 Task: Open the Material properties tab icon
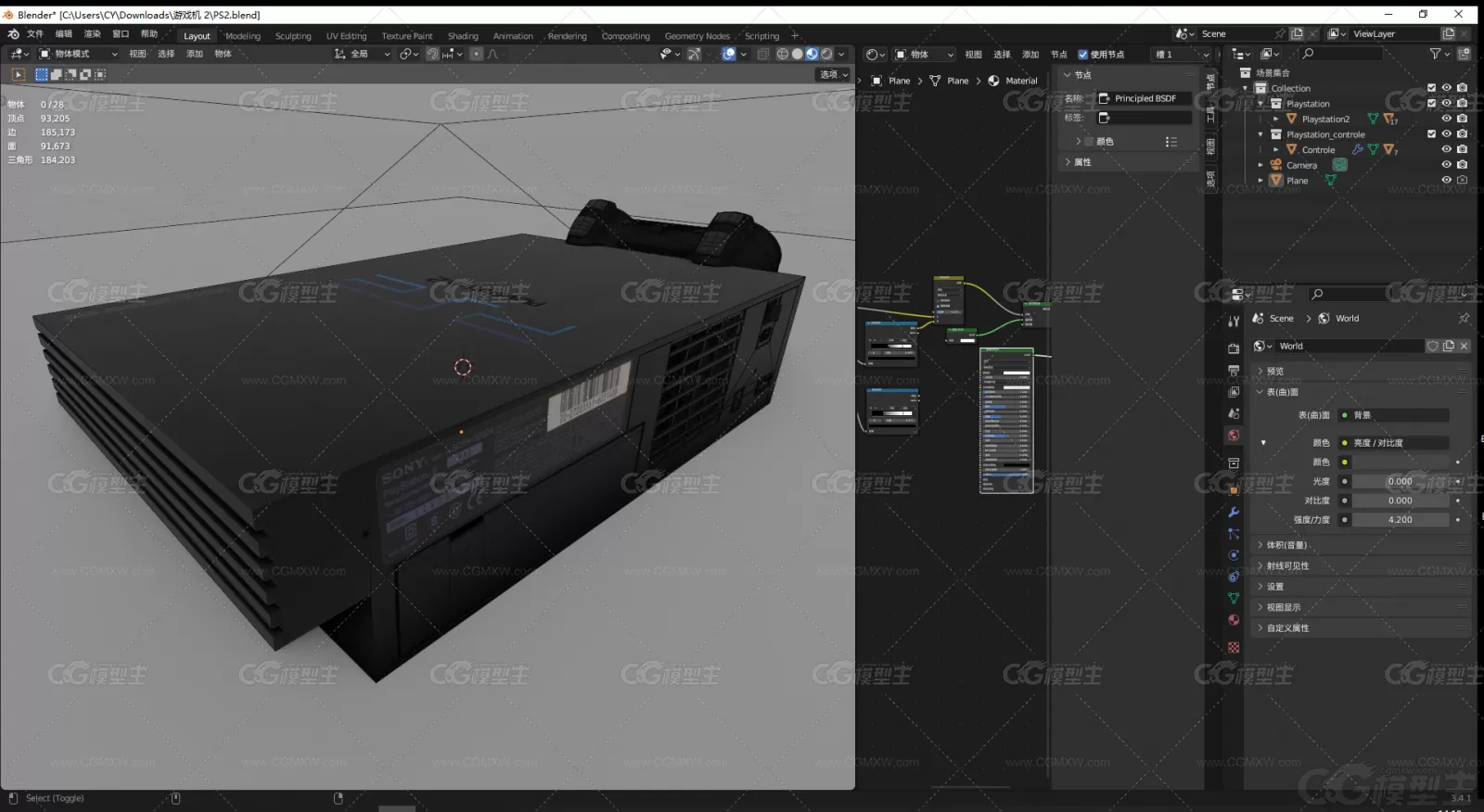pos(1234,620)
